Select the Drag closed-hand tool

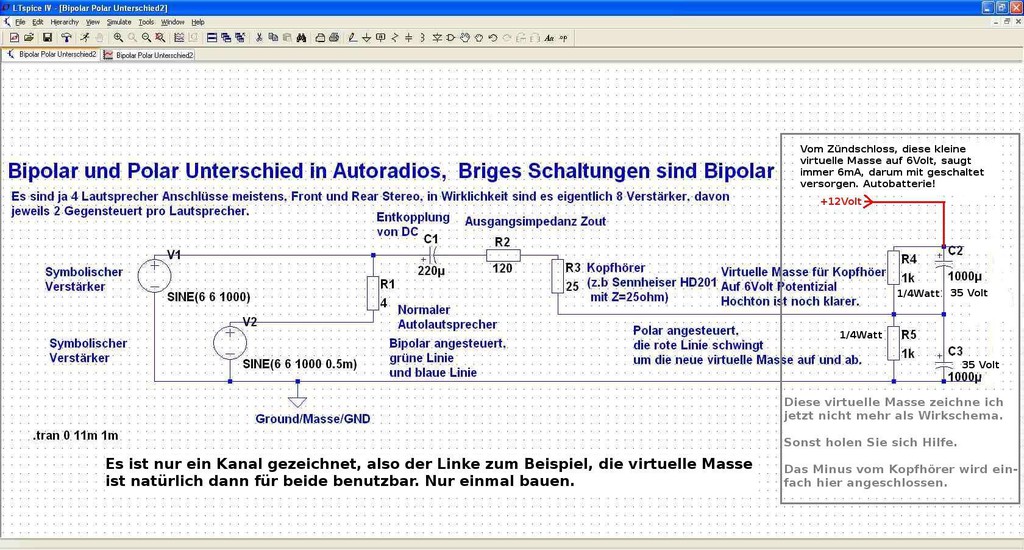[x=480, y=38]
